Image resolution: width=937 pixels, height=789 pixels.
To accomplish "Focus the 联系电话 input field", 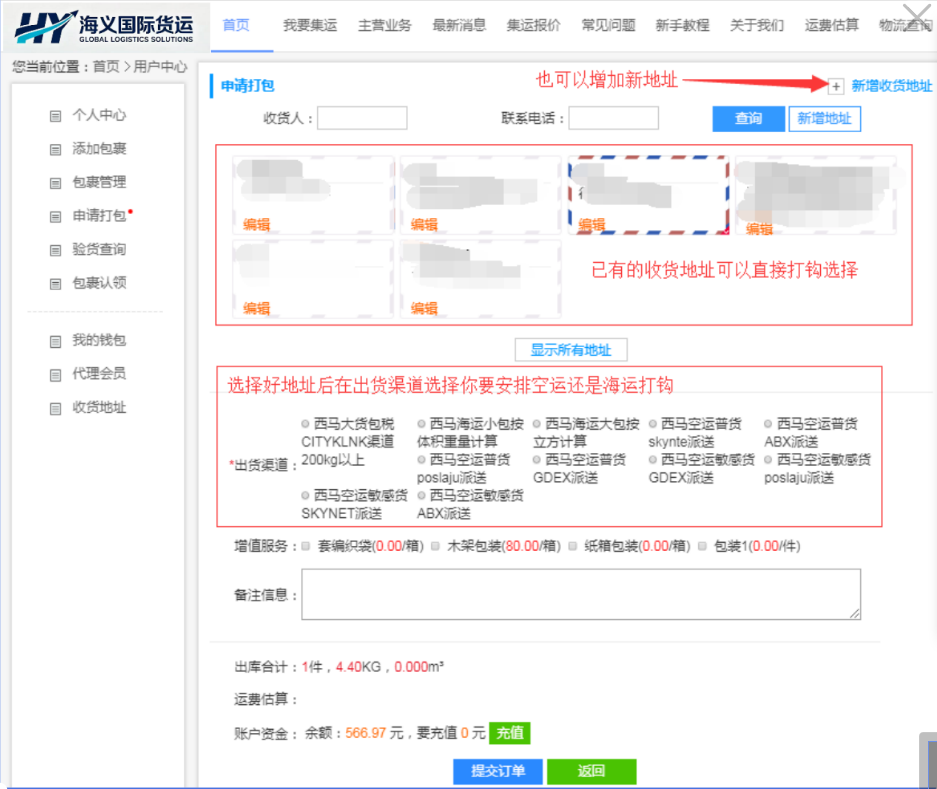I will tap(614, 118).
